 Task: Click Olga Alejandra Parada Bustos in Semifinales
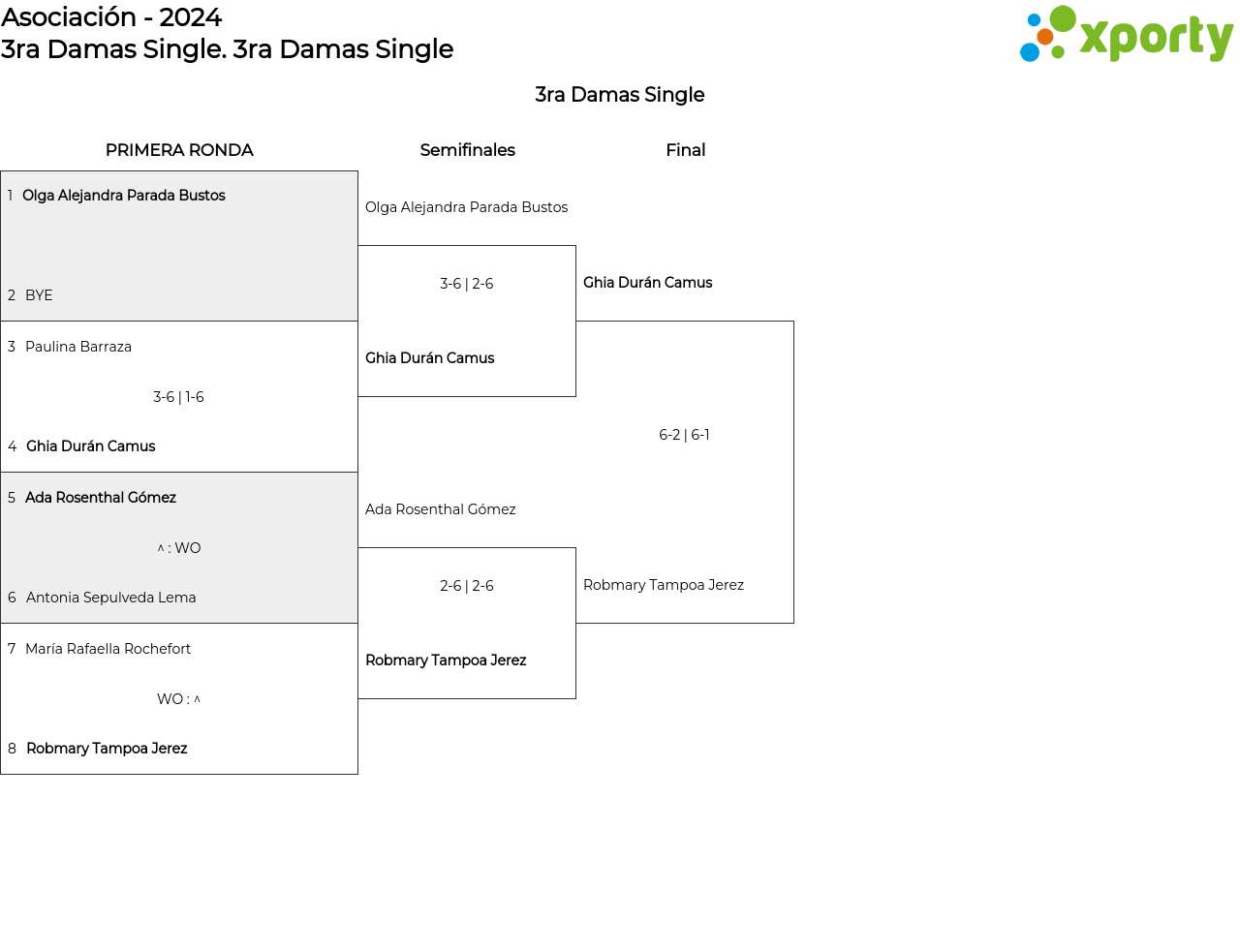click(466, 207)
